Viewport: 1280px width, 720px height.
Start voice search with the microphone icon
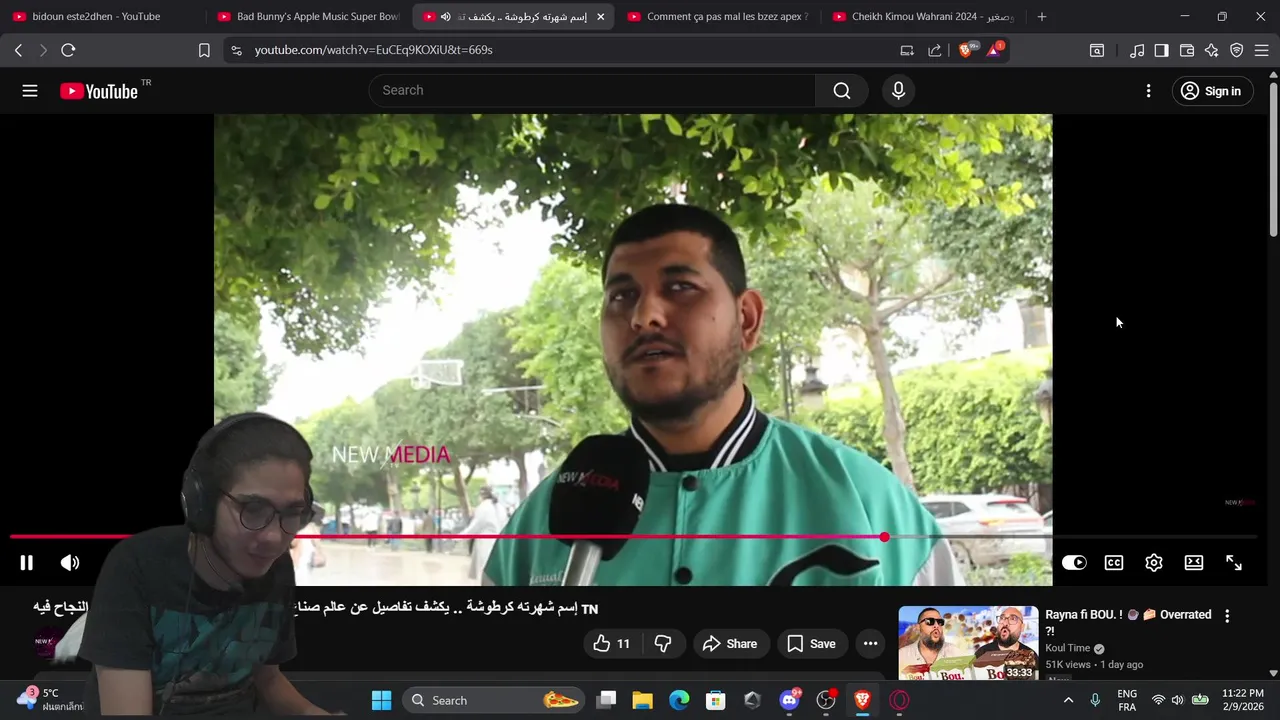898,91
